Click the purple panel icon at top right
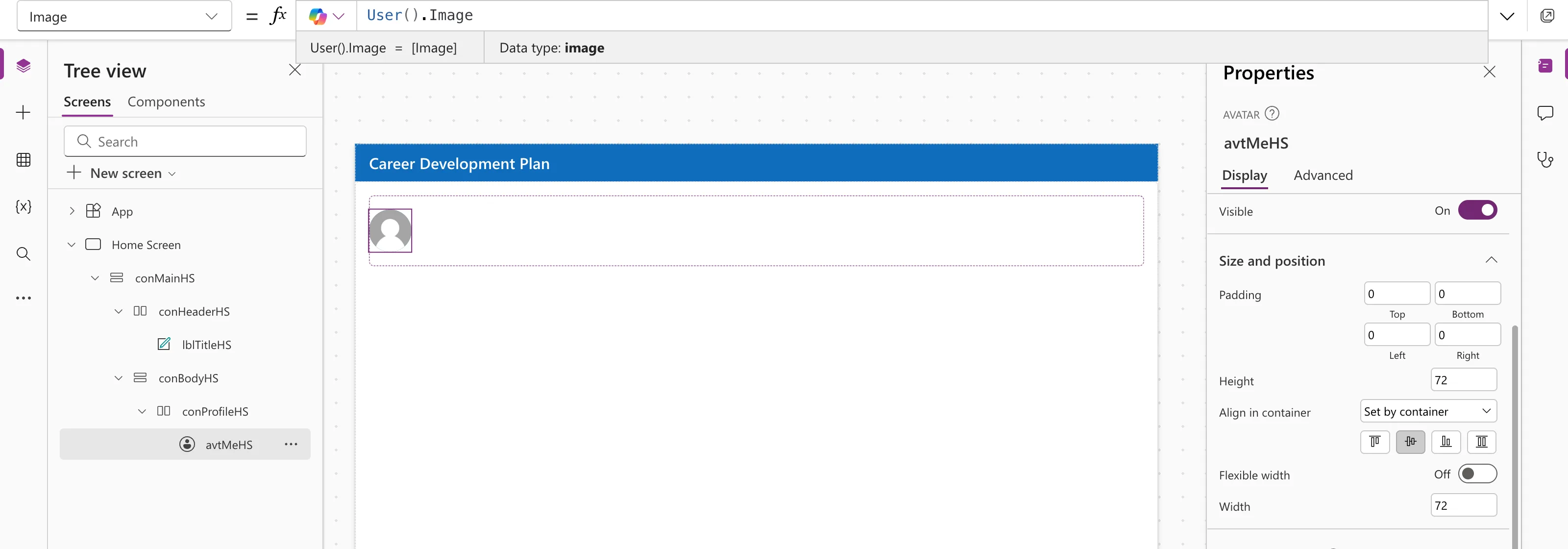This screenshot has width=1568, height=549. (1545, 65)
